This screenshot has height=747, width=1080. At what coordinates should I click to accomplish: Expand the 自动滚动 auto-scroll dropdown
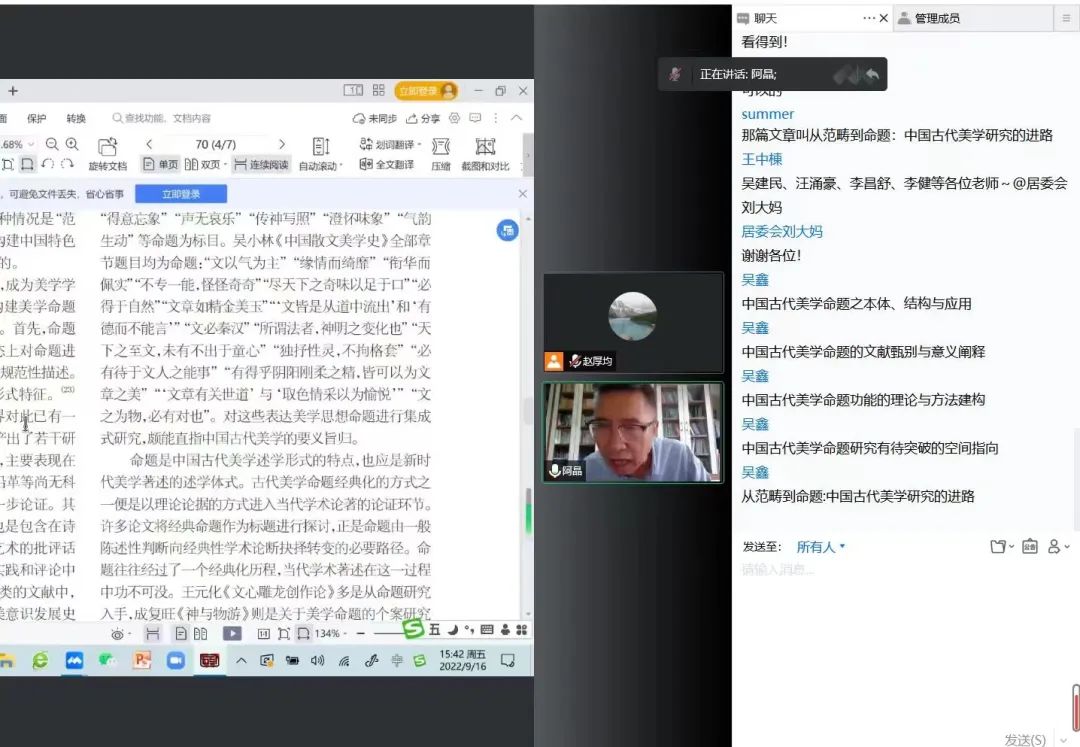tap(341, 166)
